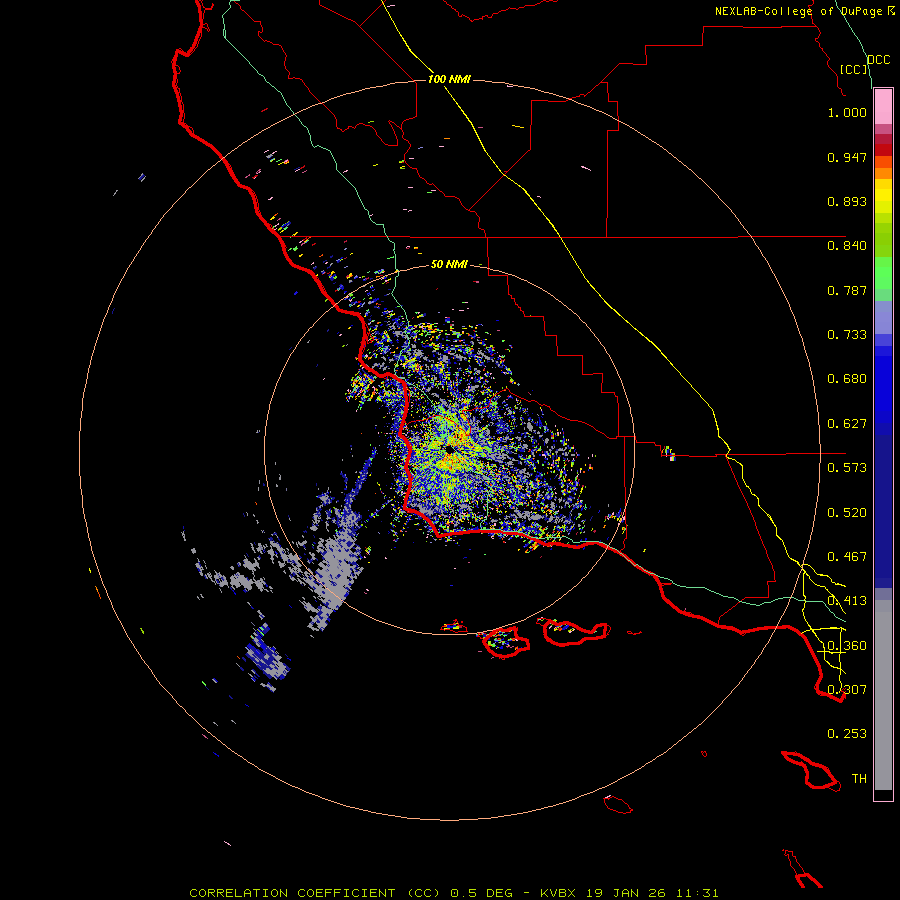Viewport: 900px width, 900px height.
Task: Click the DCC label above the color scale
Action: pos(878,60)
